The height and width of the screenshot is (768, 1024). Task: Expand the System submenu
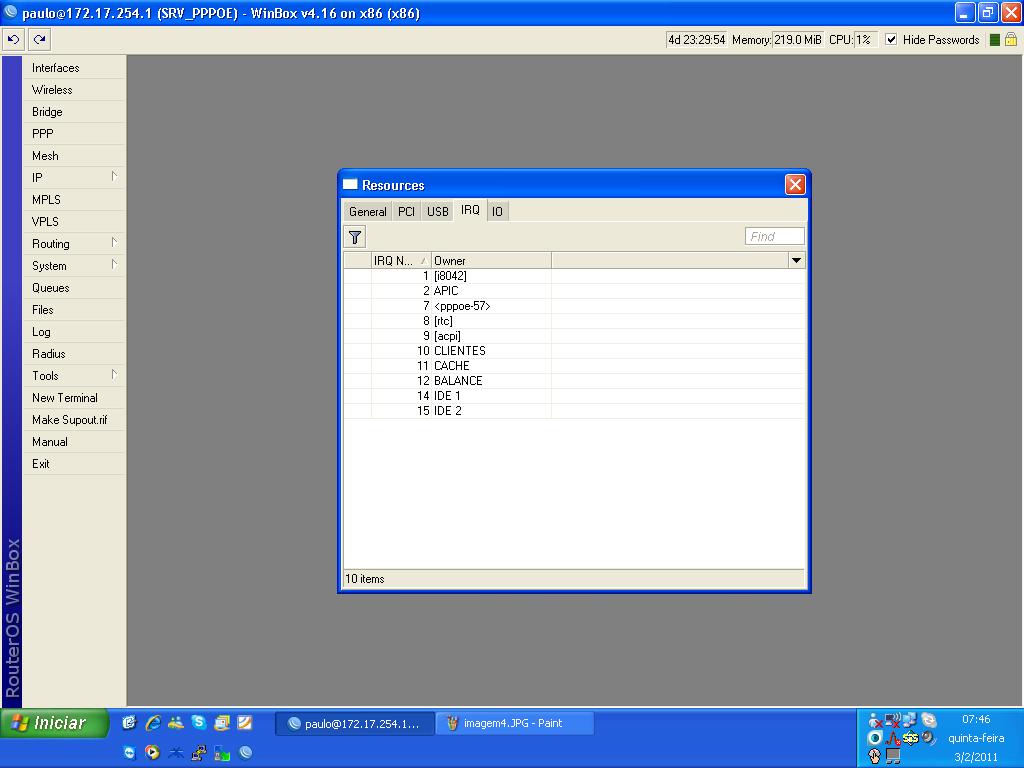click(114, 264)
